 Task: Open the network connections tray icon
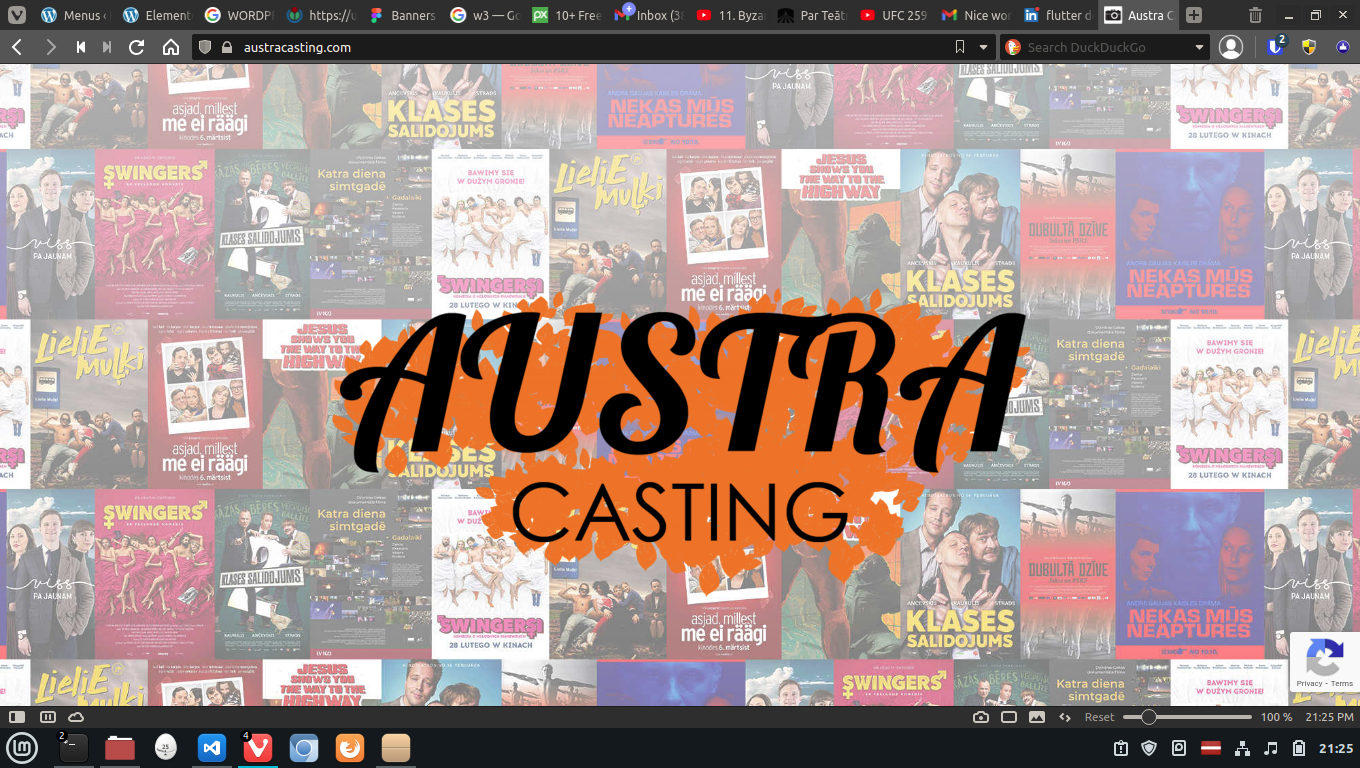pos(1241,748)
